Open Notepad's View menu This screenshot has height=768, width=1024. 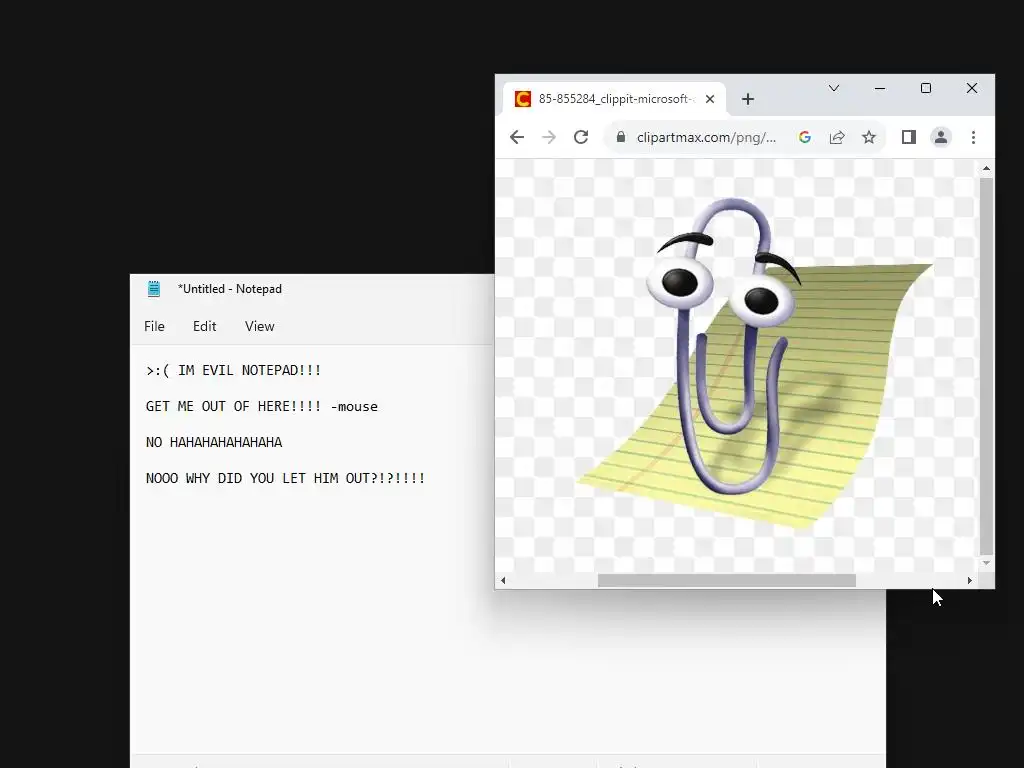coord(259,327)
